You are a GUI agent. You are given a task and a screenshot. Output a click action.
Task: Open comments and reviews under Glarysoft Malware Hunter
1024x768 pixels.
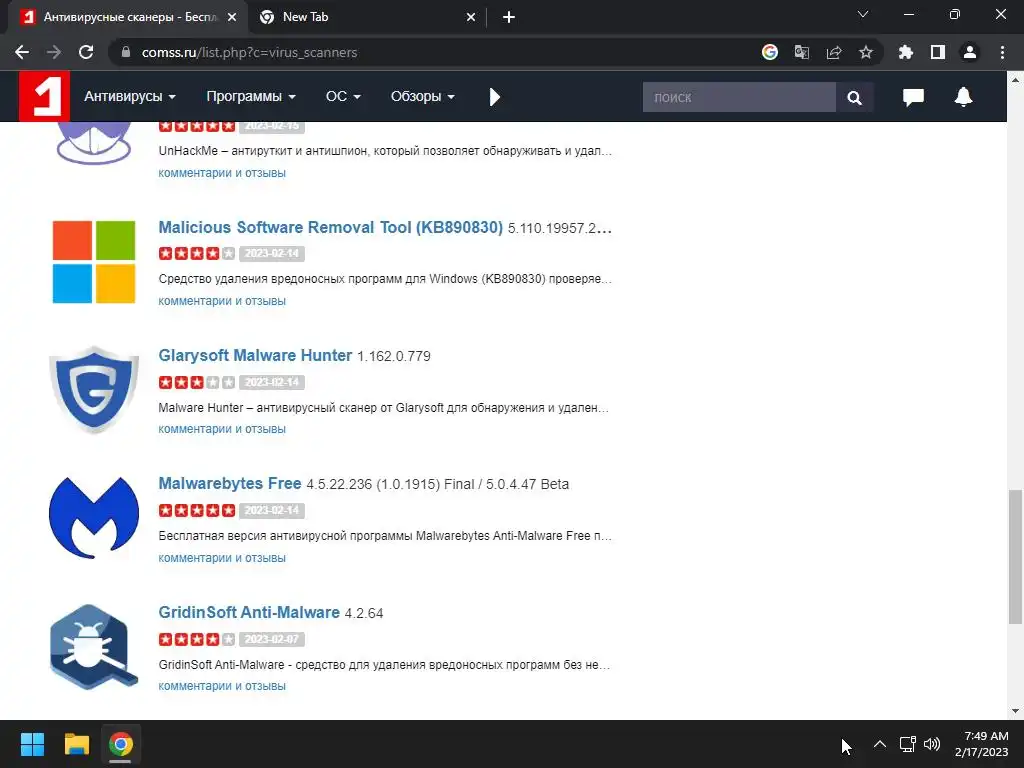point(222,429)
